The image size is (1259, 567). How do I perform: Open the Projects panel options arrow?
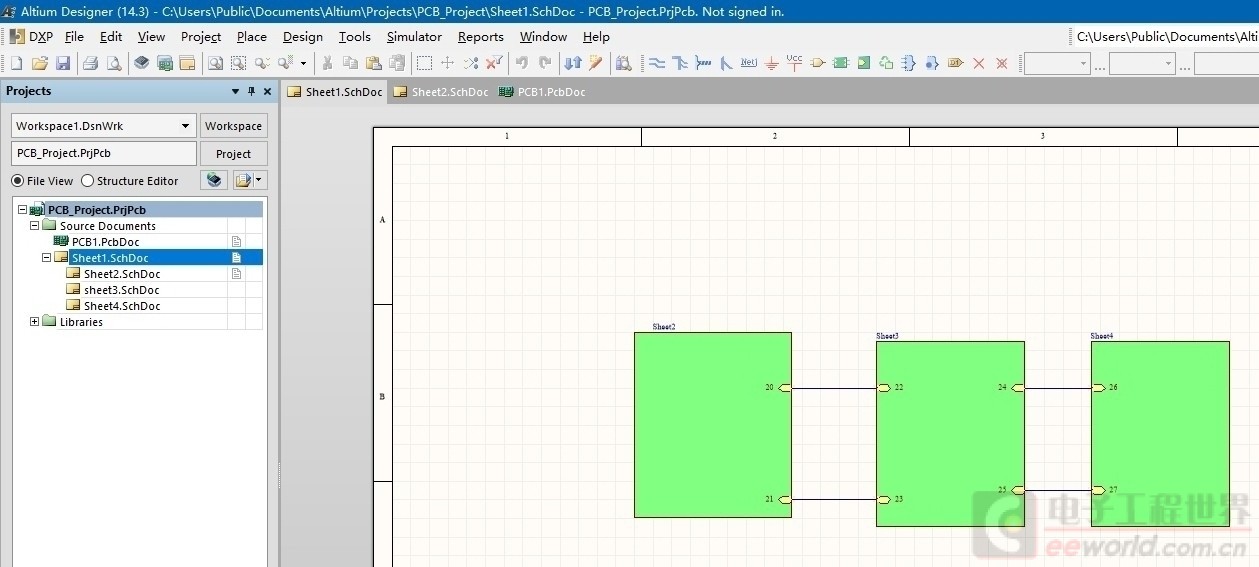[236, 91]
